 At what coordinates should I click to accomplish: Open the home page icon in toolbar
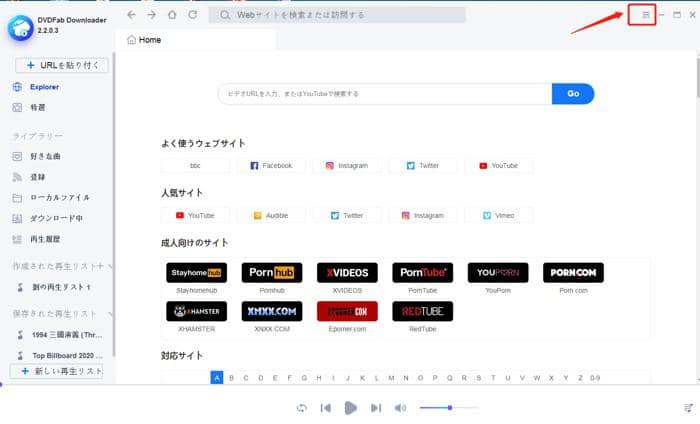172,15
